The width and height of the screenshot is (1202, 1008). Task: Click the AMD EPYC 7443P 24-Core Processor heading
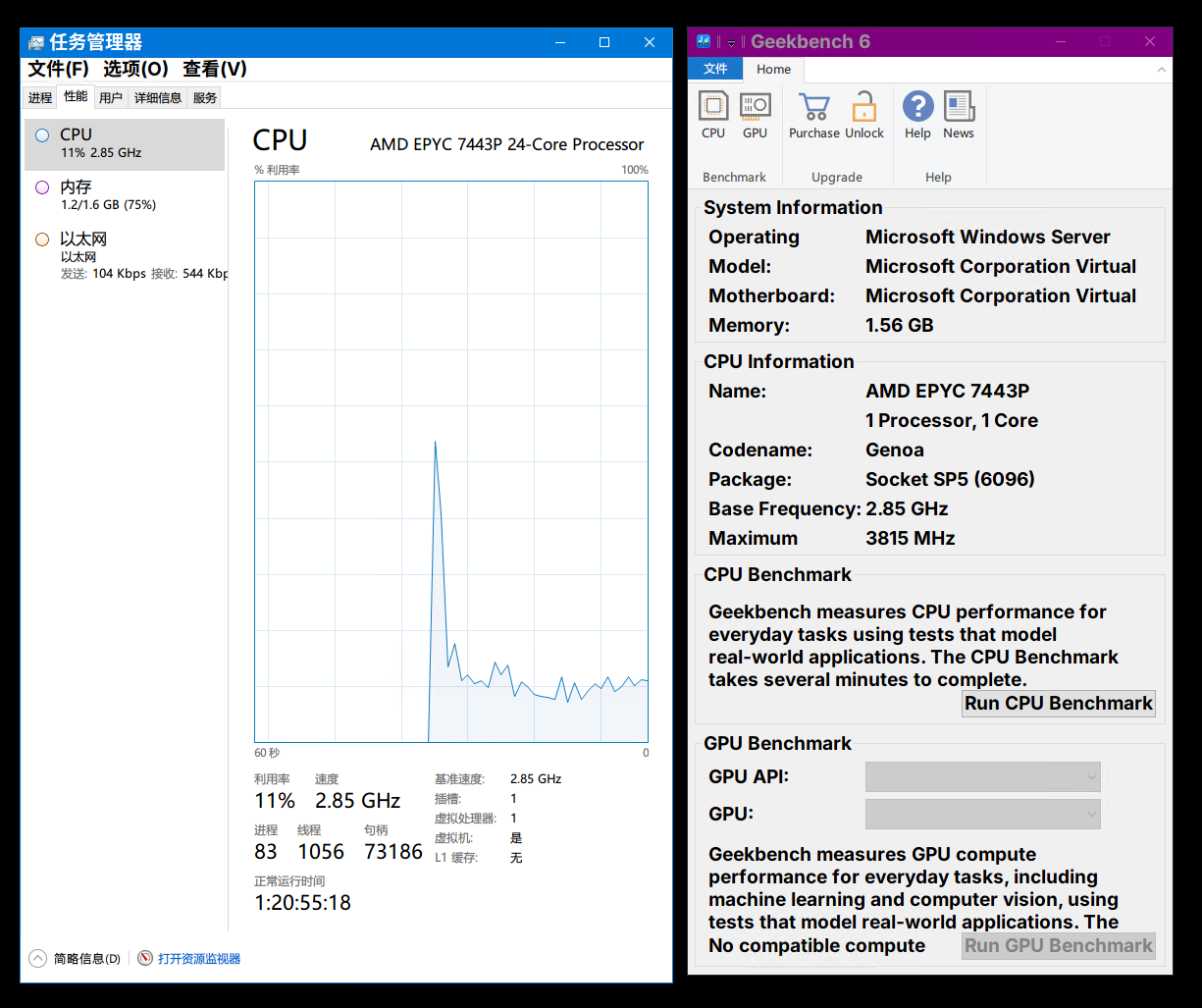click(x=507, y=144)
